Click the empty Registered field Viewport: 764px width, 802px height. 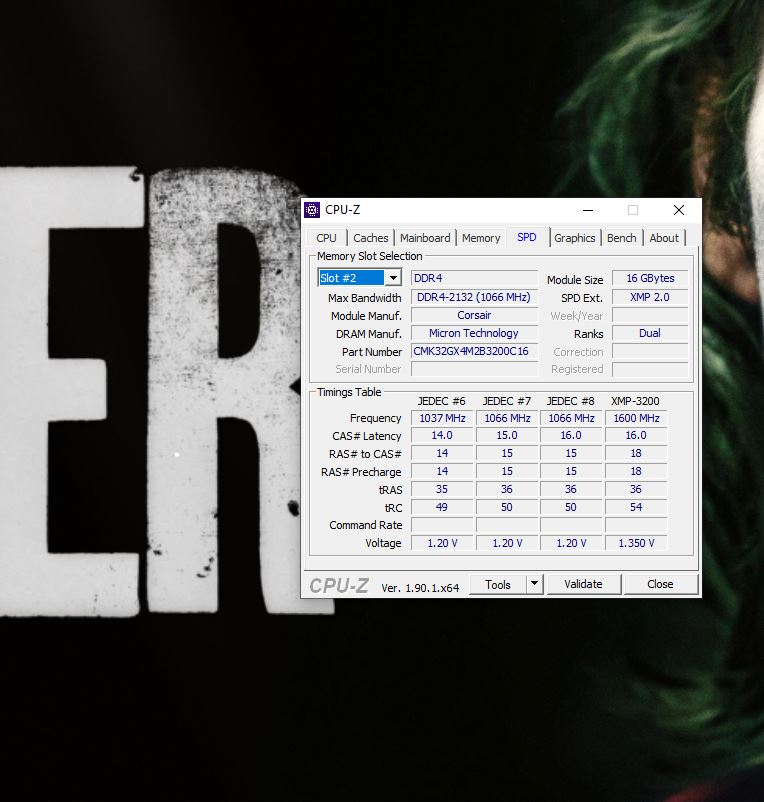(650, 369)
